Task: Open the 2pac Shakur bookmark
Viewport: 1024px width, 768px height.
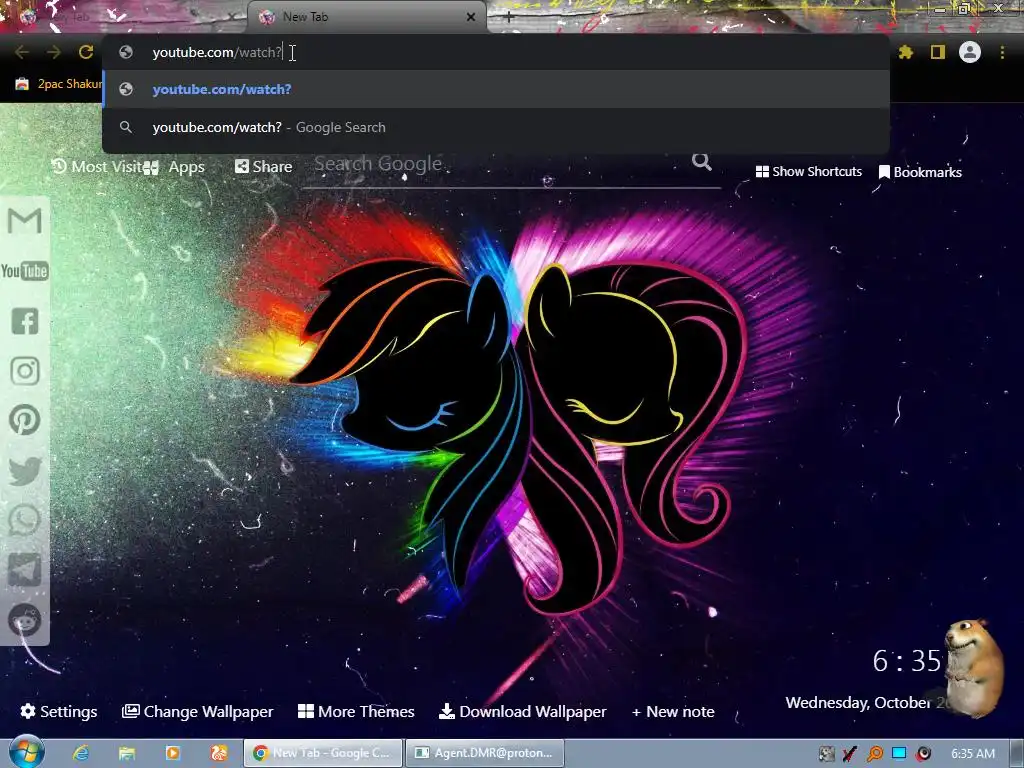Action: pos(59,84)
